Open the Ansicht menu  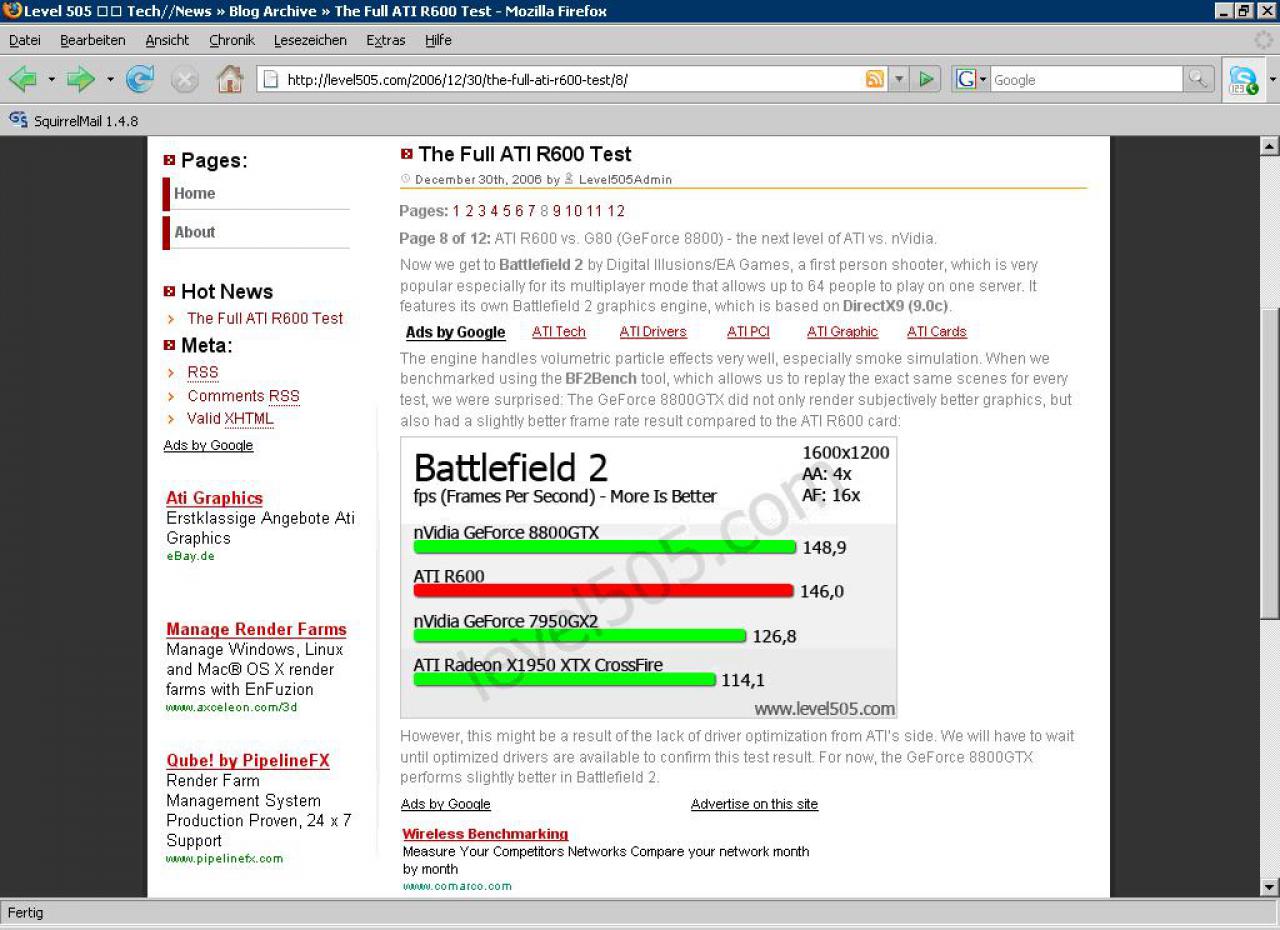pos(167,40)
